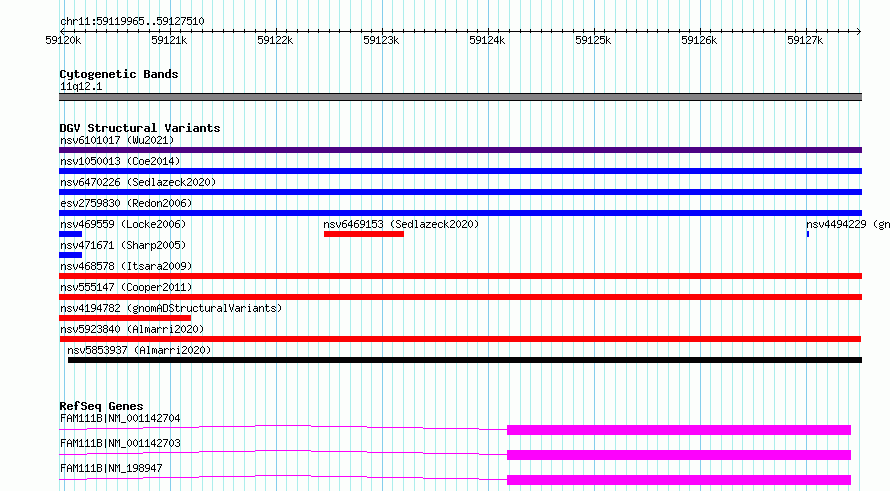Open variant nsv6470226 (Sedlazeck2020) label

[138, 182]
